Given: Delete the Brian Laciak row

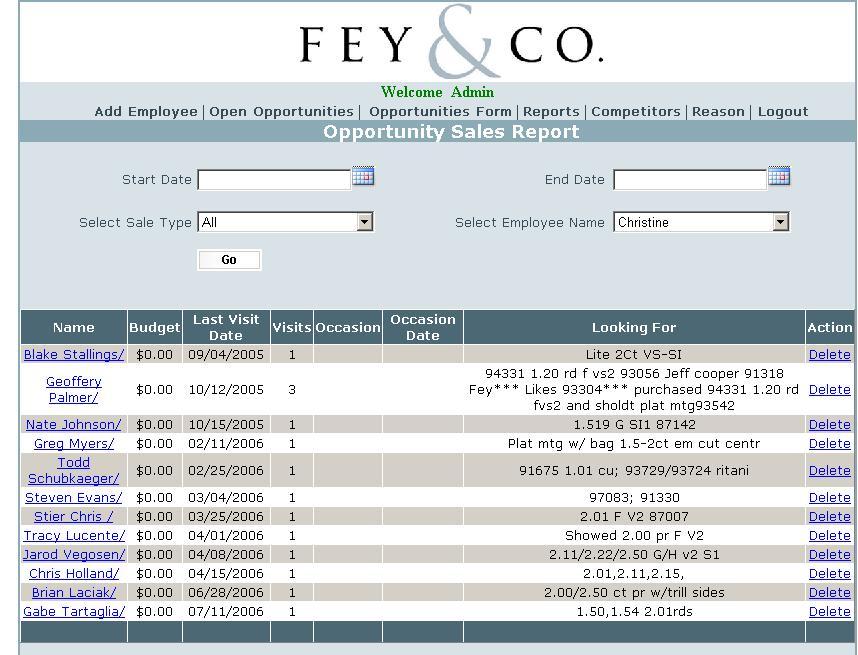Looking at the screenshot, I should pyautogui.click(x=829, y=593).
